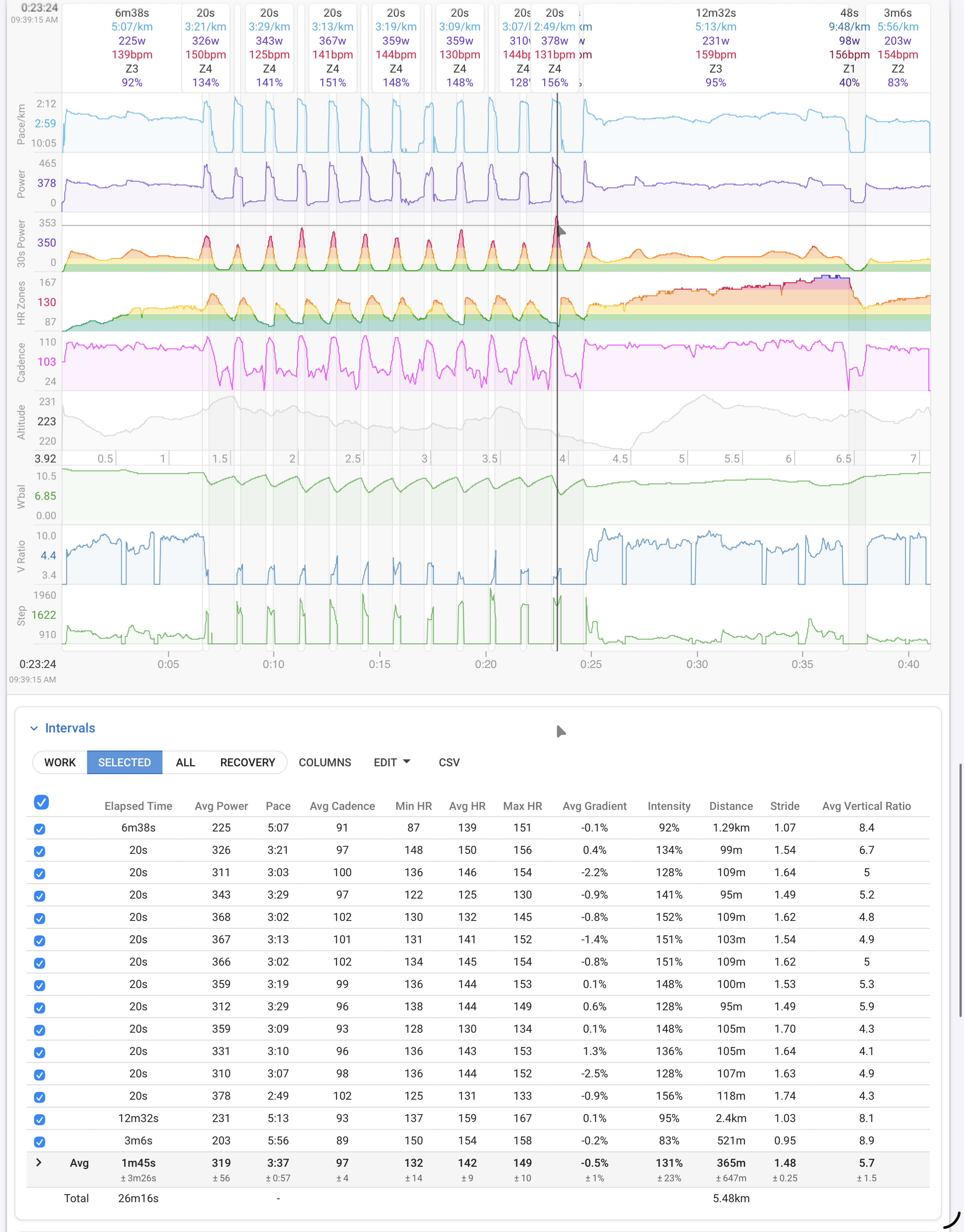Uncheck the 6m38s interval row checkbox

point(39,829)
